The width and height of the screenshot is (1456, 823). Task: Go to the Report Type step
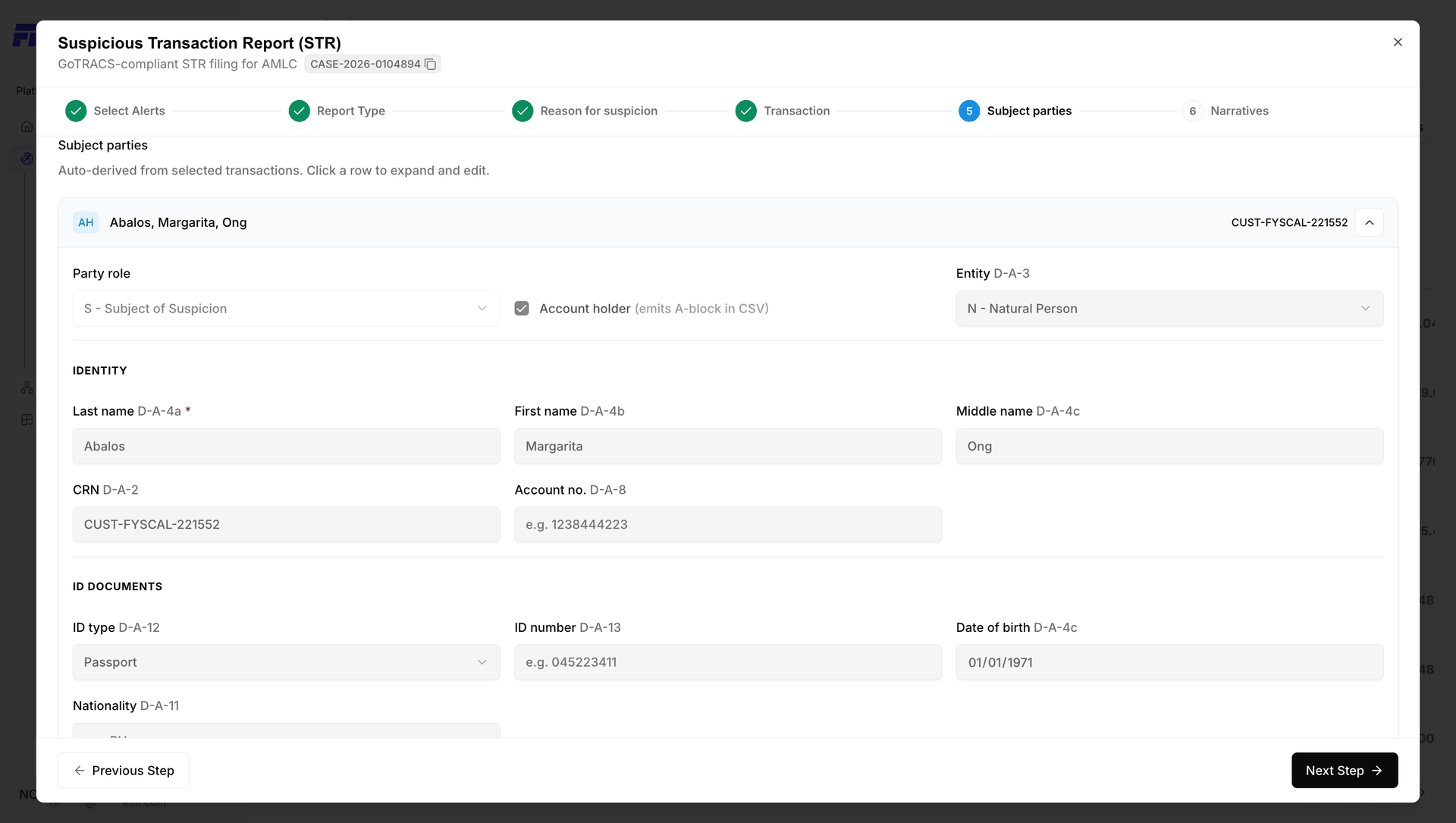[x=351, y=111]
